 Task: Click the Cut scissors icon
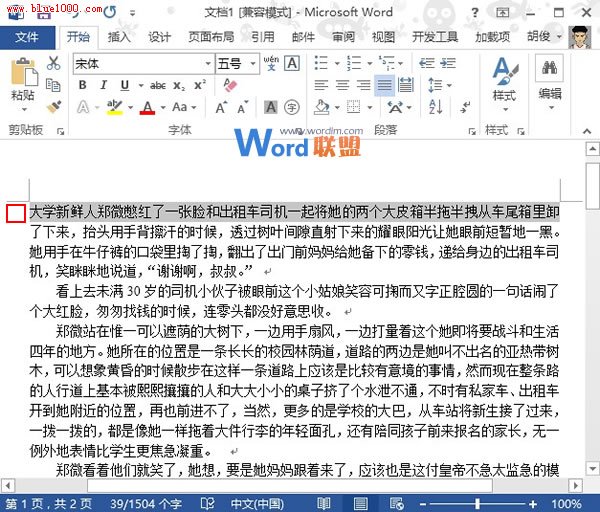click(x=54, y=63)
